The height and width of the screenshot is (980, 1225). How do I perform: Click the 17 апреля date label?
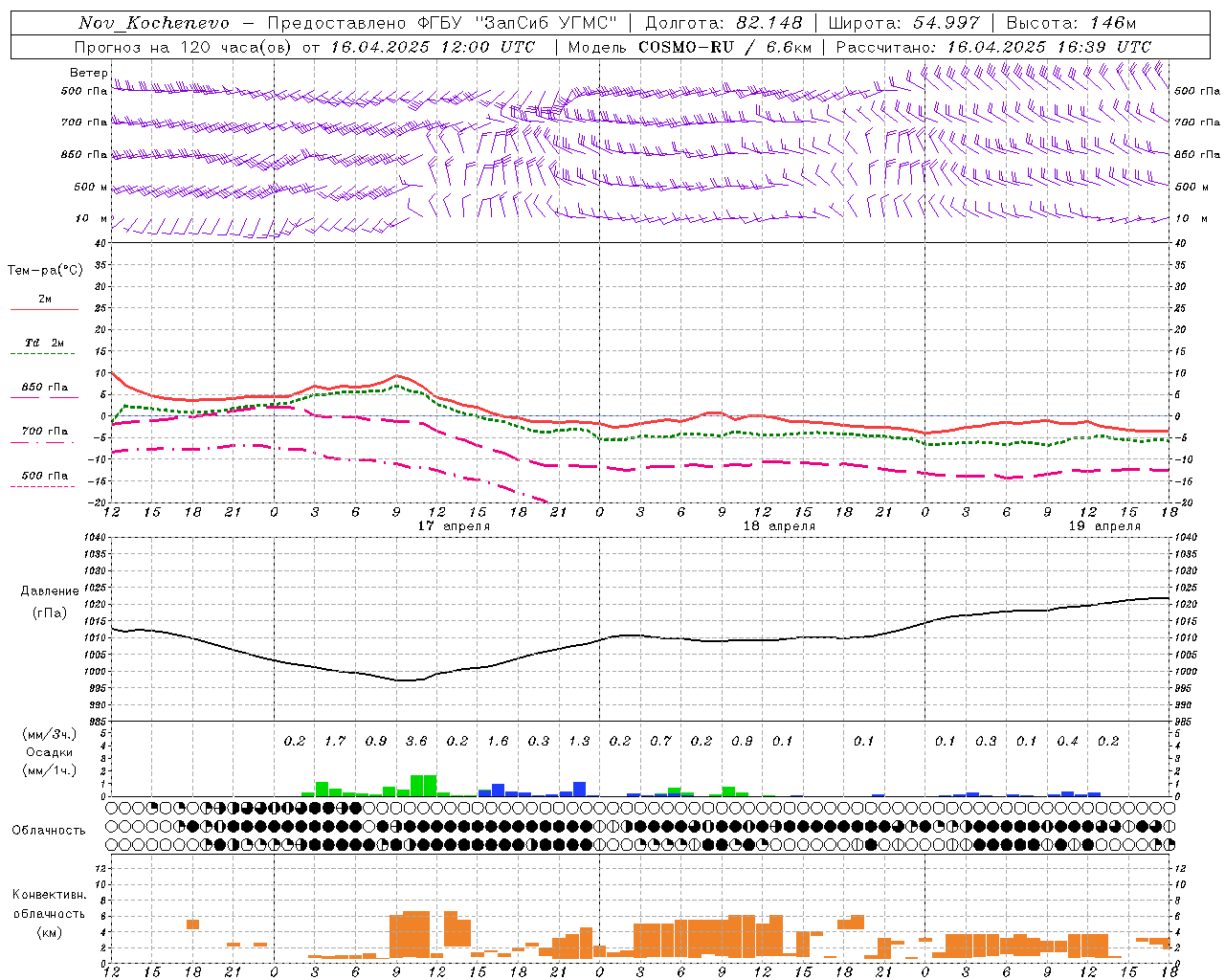(x=454, y=526)
